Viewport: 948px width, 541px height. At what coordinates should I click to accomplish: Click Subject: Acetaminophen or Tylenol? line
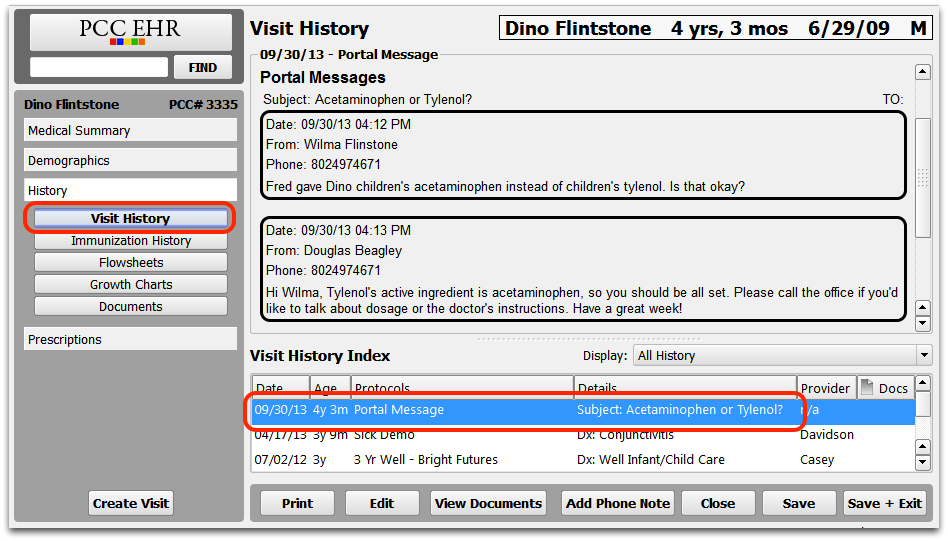(368, 99)
